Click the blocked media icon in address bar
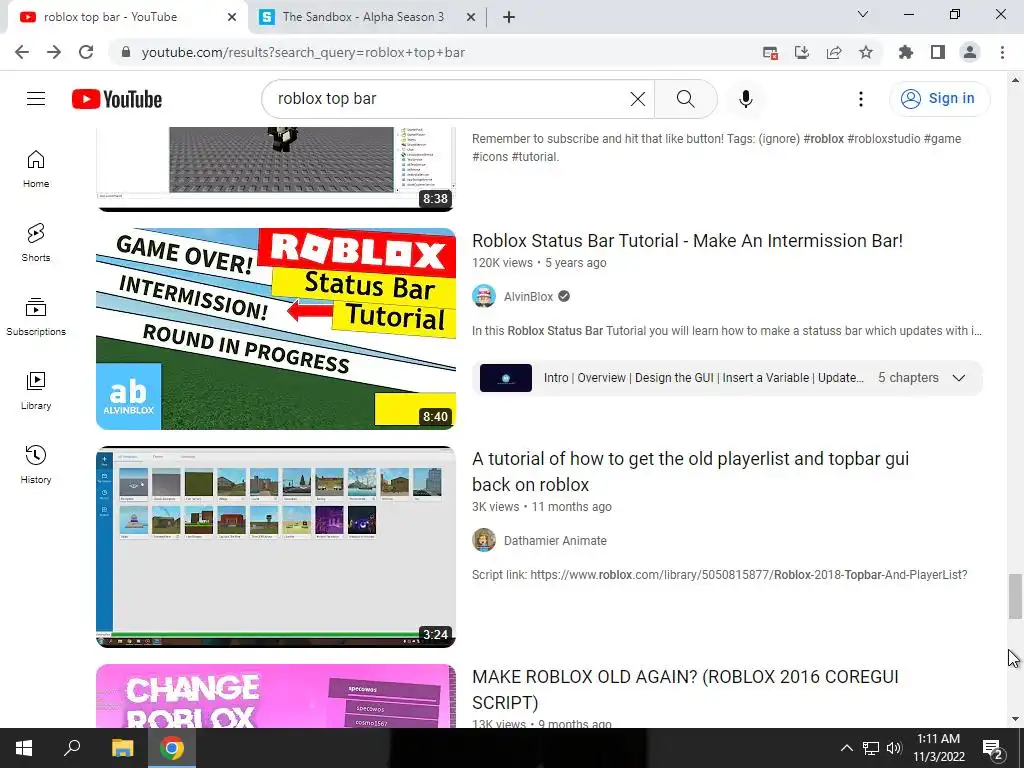Image resolution: width=1024 pixels, height=768 pixels. coord(770,52)
